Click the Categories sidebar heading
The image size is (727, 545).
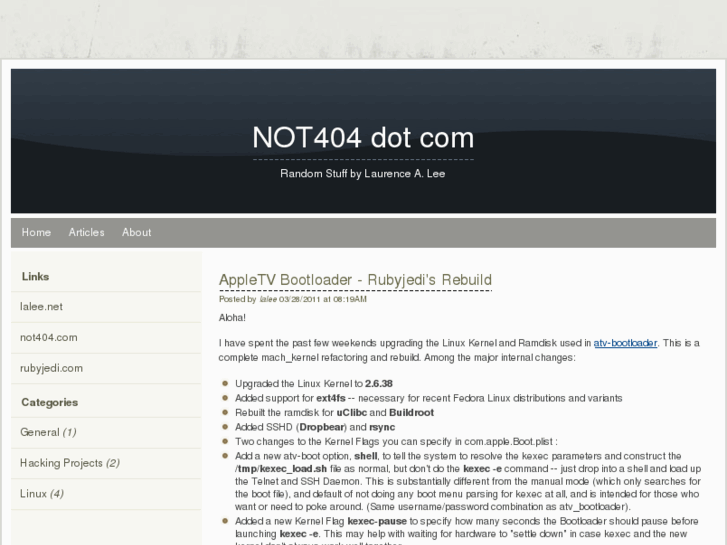click(50, 402)
